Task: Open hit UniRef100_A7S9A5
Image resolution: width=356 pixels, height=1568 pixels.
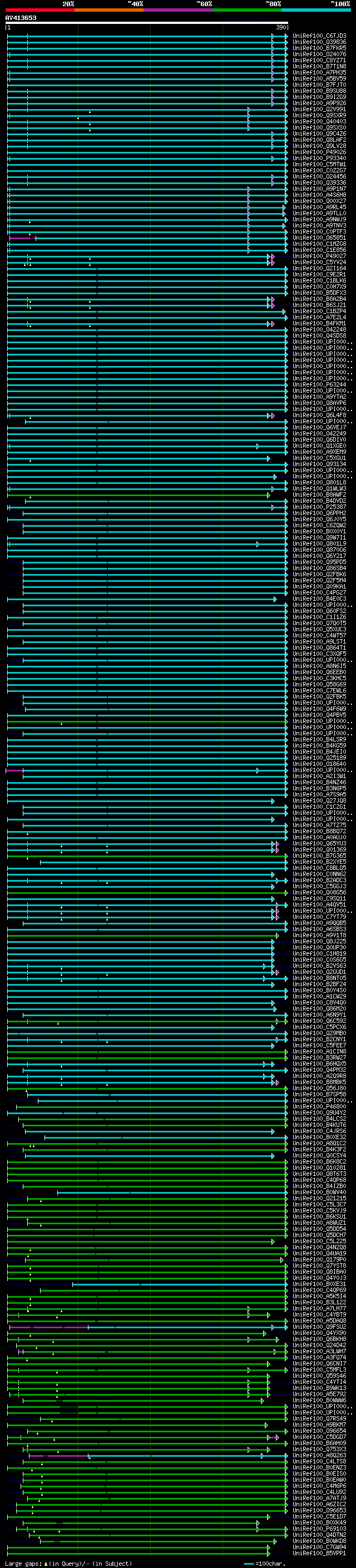Action: [x=319, y=794]
